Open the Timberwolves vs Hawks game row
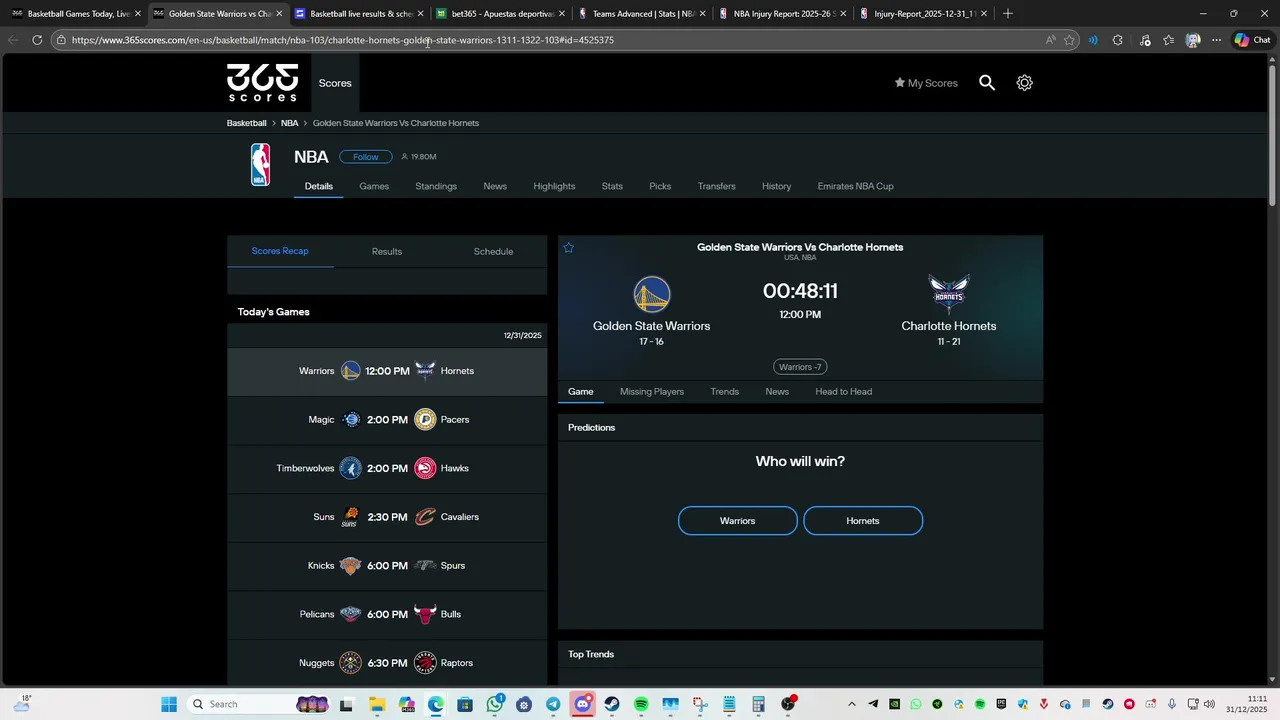The height and width of the screenshot is (720, 1280). (387, 468)
